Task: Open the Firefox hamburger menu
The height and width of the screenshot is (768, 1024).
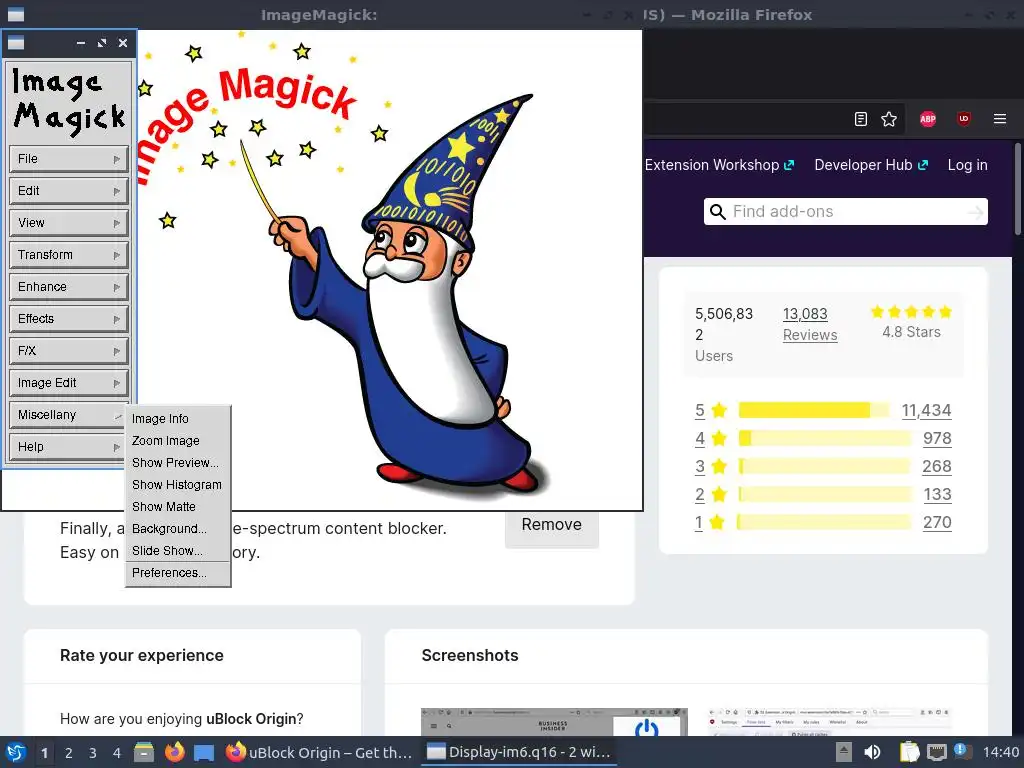Action: [x=1000, y=119]
